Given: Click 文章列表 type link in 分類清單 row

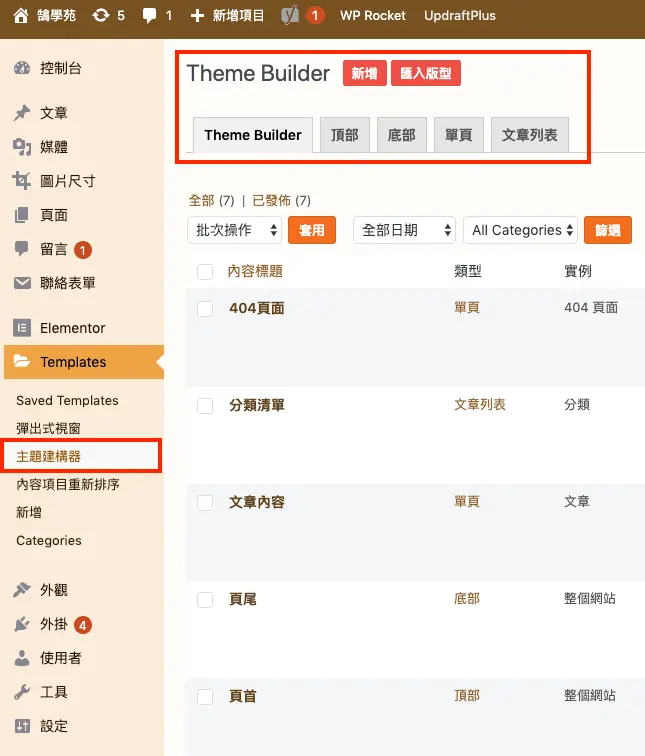Looking at the screenshot, I should click(x=480, y=405).
